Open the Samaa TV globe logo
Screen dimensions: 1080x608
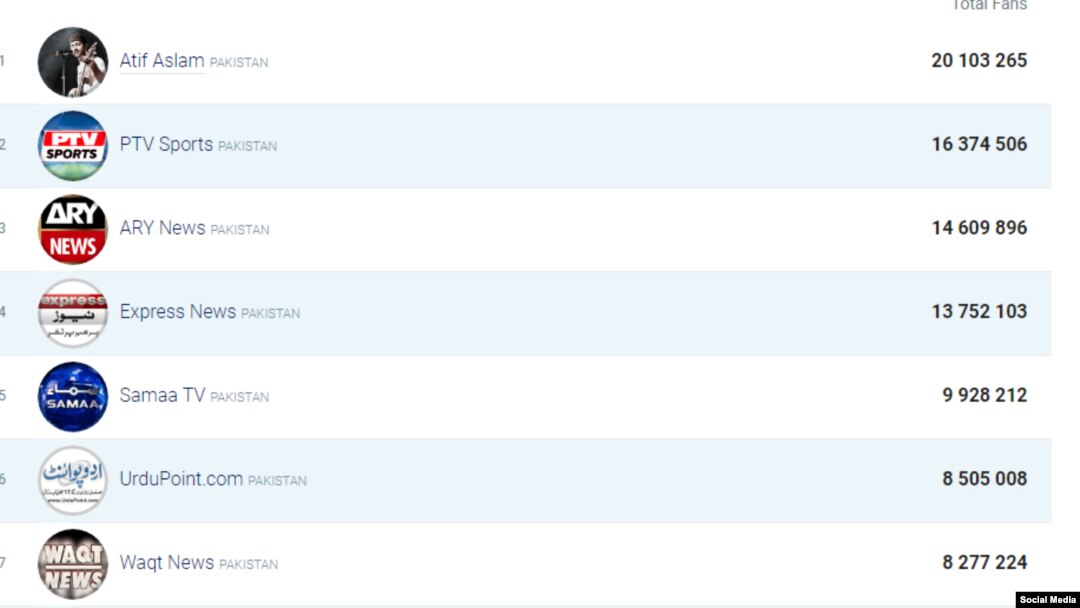coord(72,397)
